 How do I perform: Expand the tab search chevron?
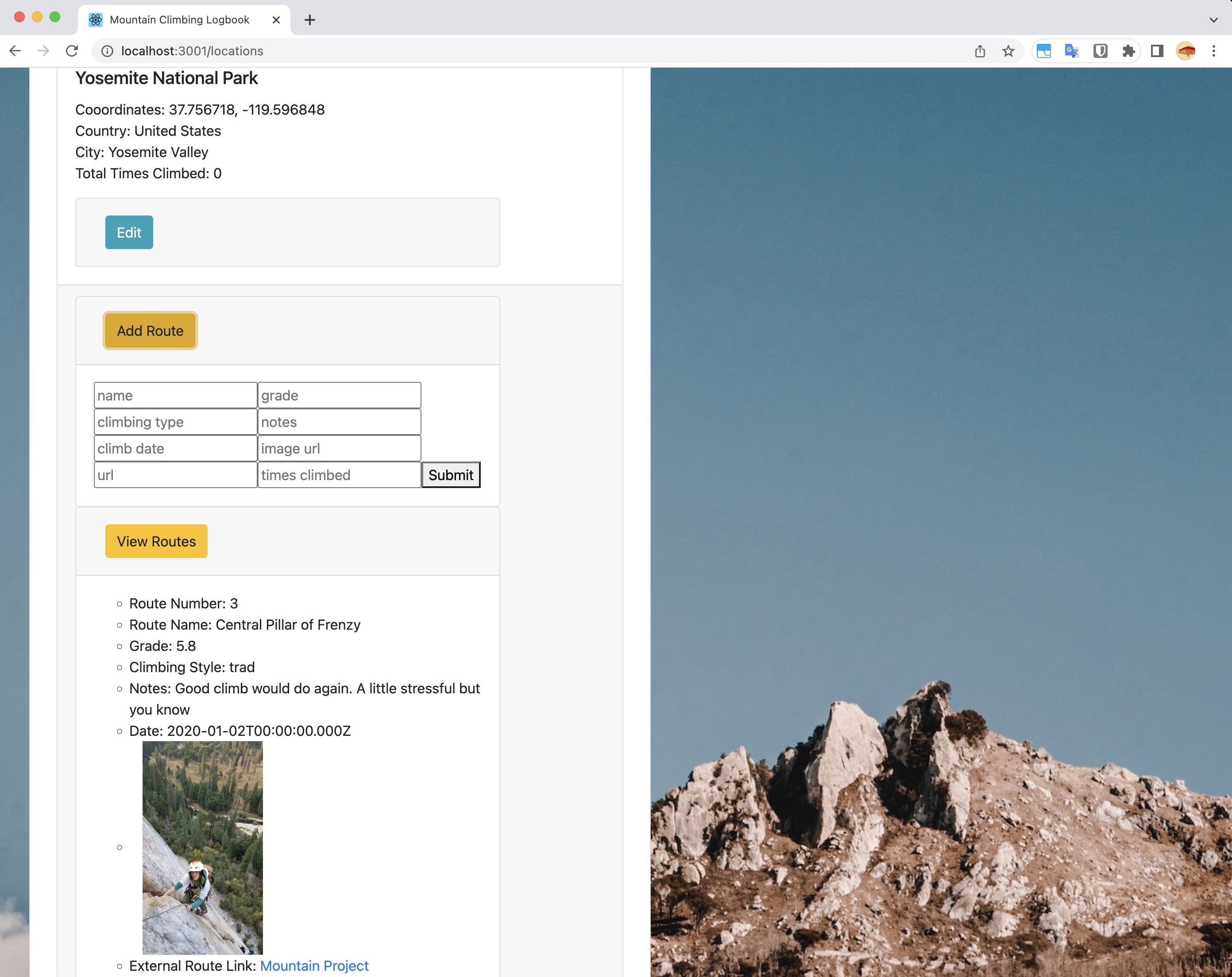(x=1213, y=19)
